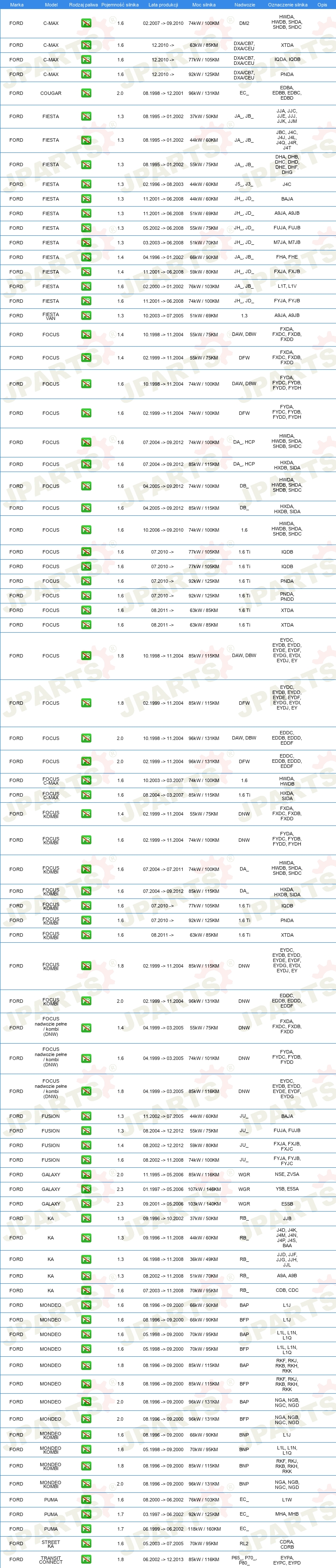Click the Oznaczenie silnika column header
The image size is (336, 1568).
click(287, 5)
